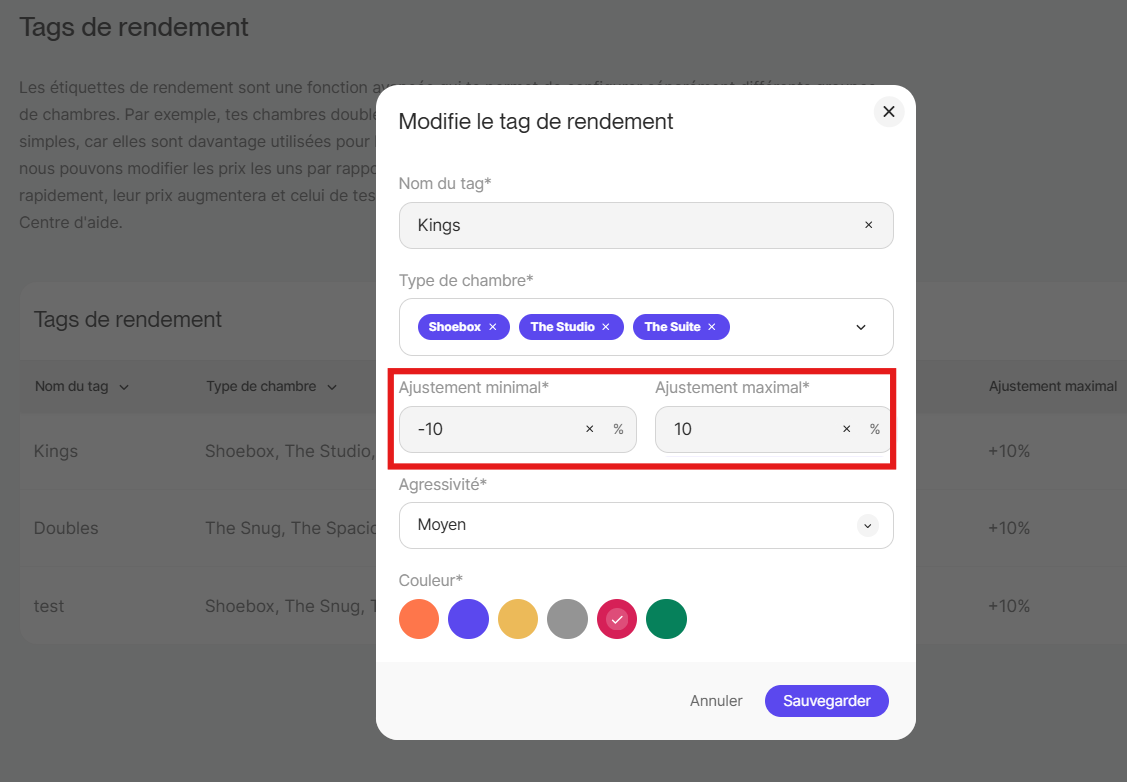
Task: Choose the purple color swatch
Action: tap(468, 619)
